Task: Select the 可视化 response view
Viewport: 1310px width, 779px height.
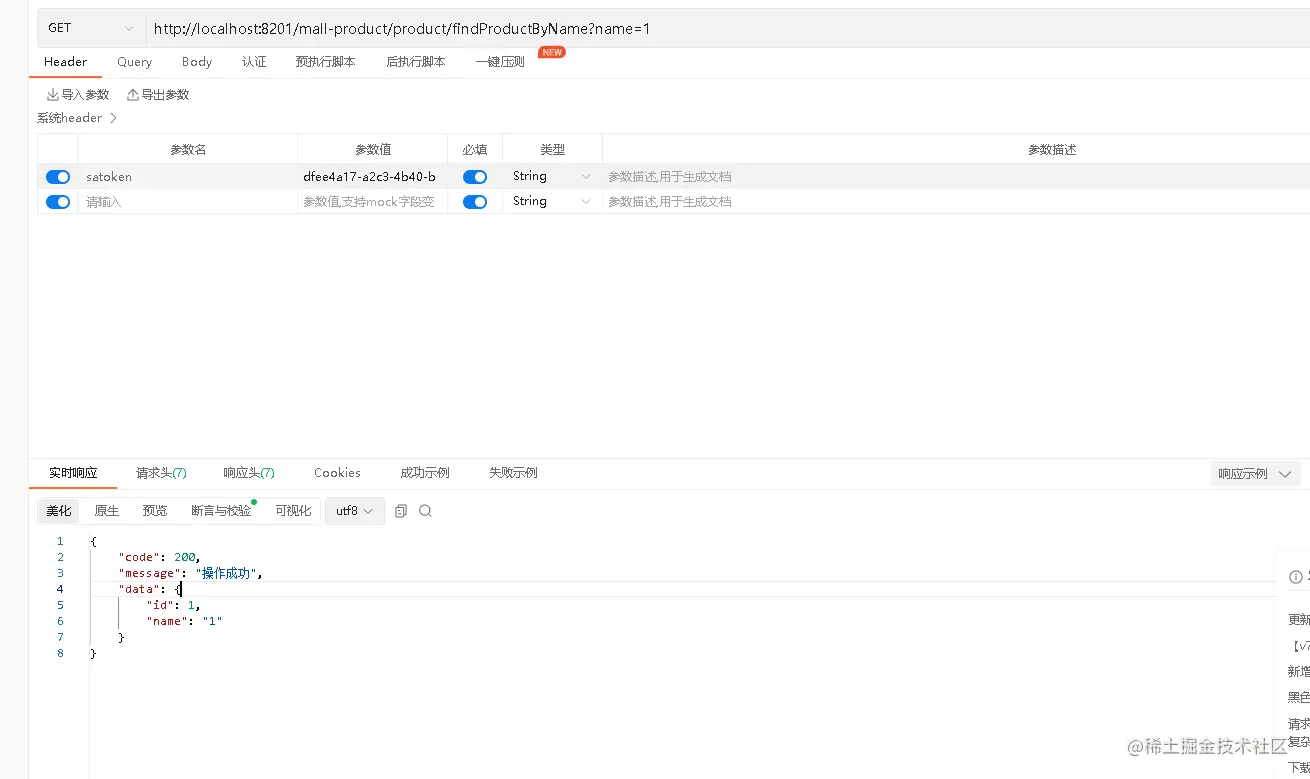Action: [x=293, y=511]
